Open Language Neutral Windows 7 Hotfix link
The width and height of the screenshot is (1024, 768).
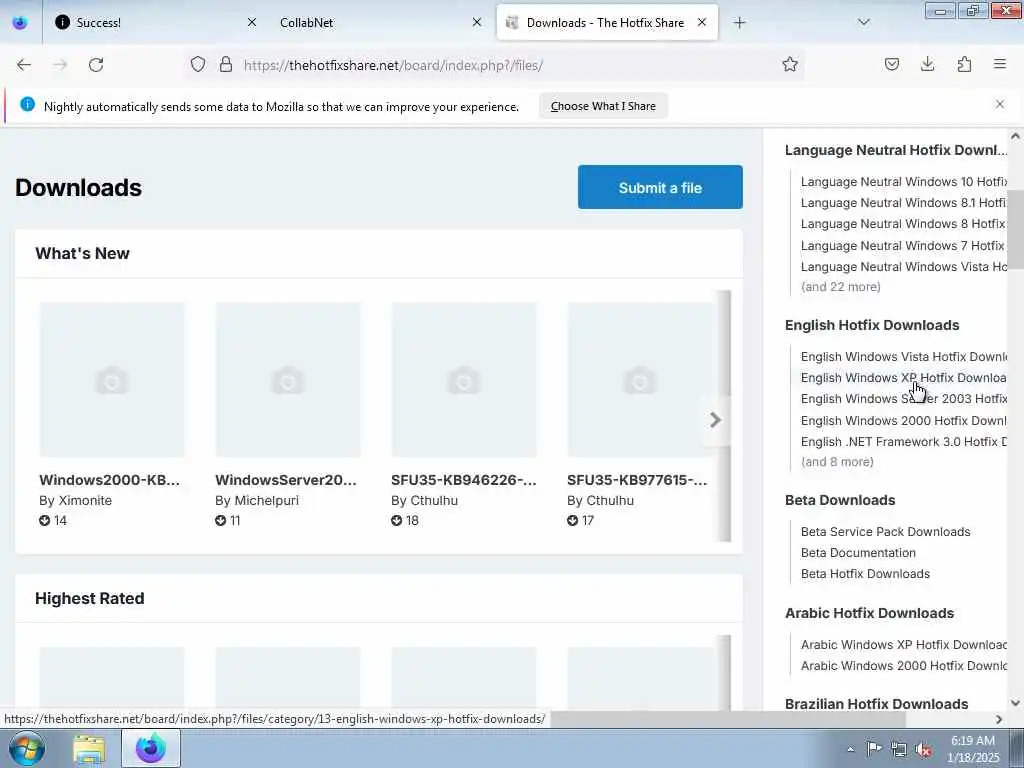point(903,246)
